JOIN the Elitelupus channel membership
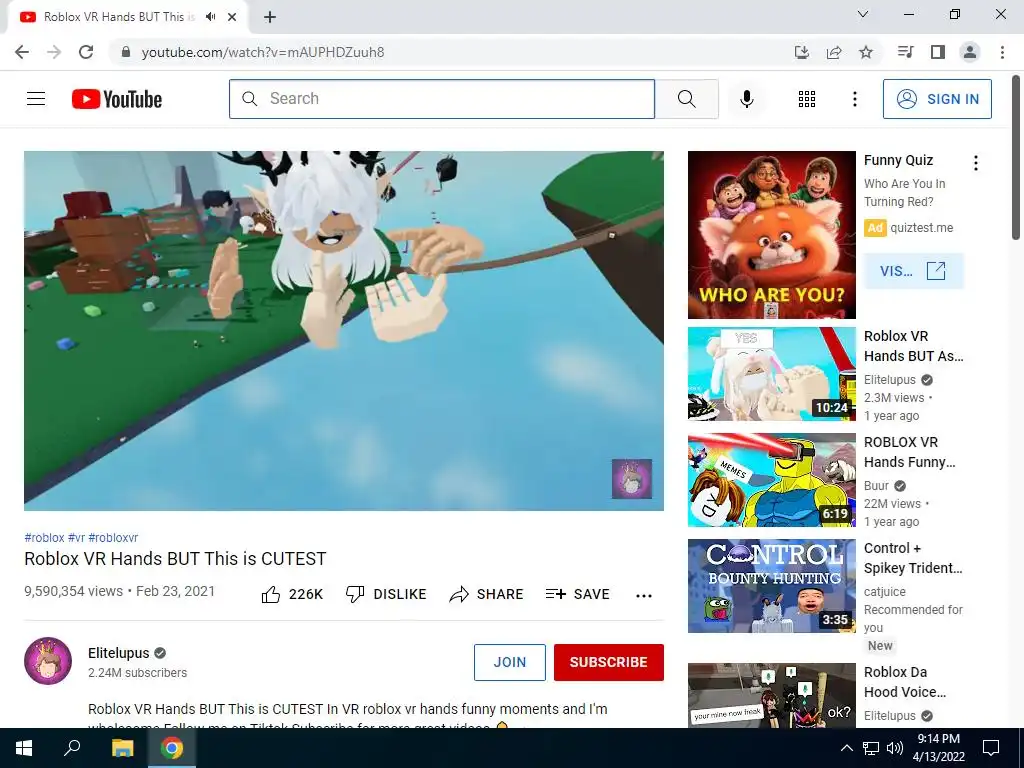1024x768 pixels. [x=509, y=662]
